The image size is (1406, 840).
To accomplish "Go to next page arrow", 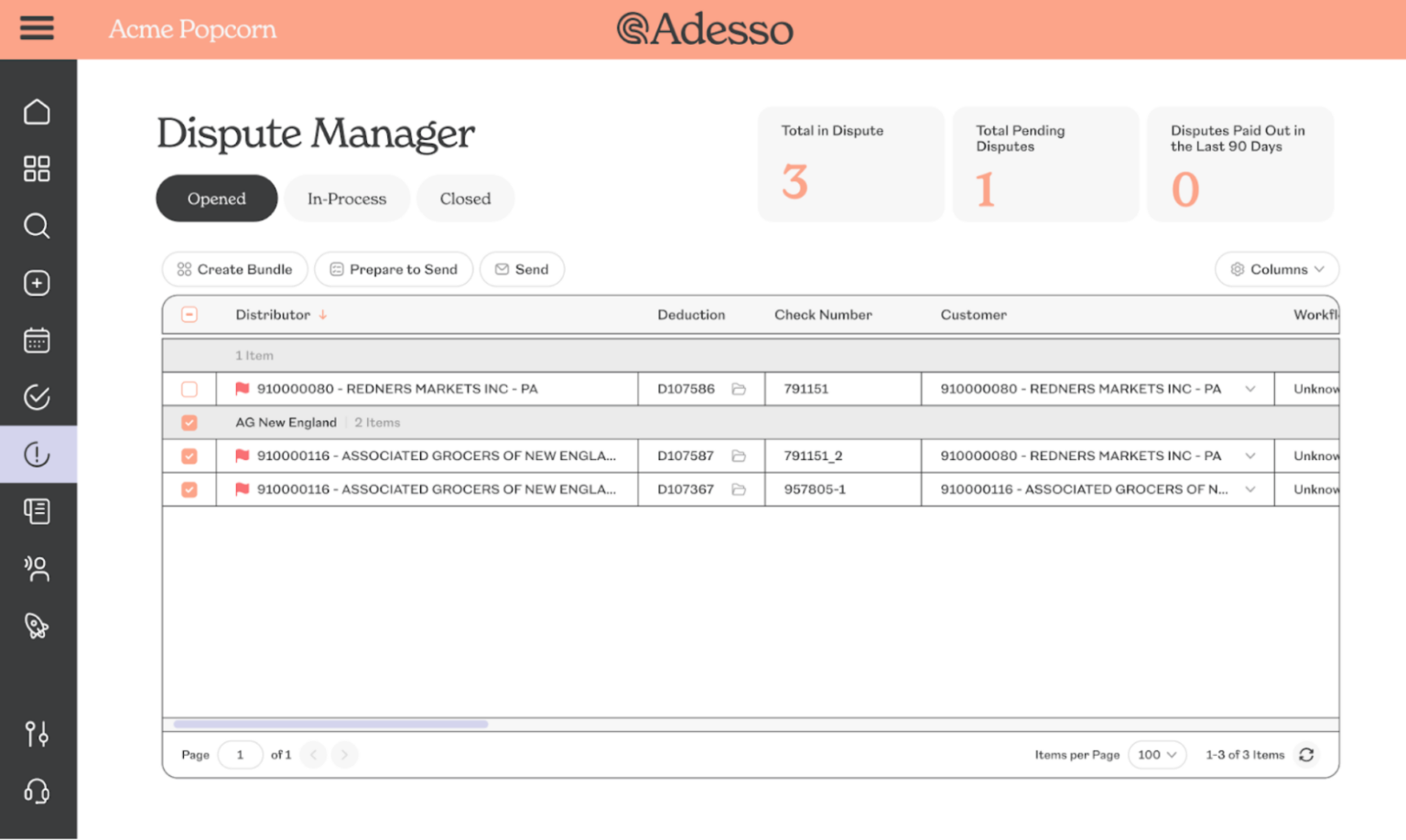I will [344, 755].
